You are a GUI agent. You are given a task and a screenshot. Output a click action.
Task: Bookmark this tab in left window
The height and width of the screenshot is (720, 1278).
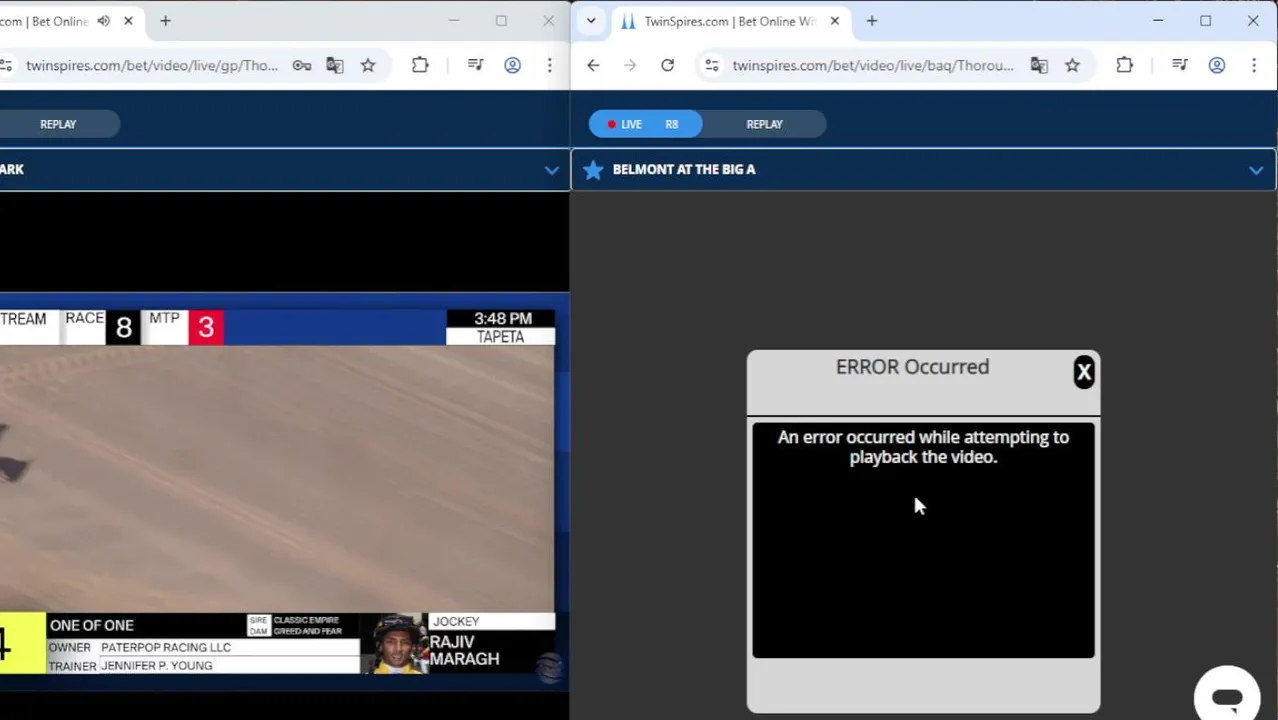(368, 65)
